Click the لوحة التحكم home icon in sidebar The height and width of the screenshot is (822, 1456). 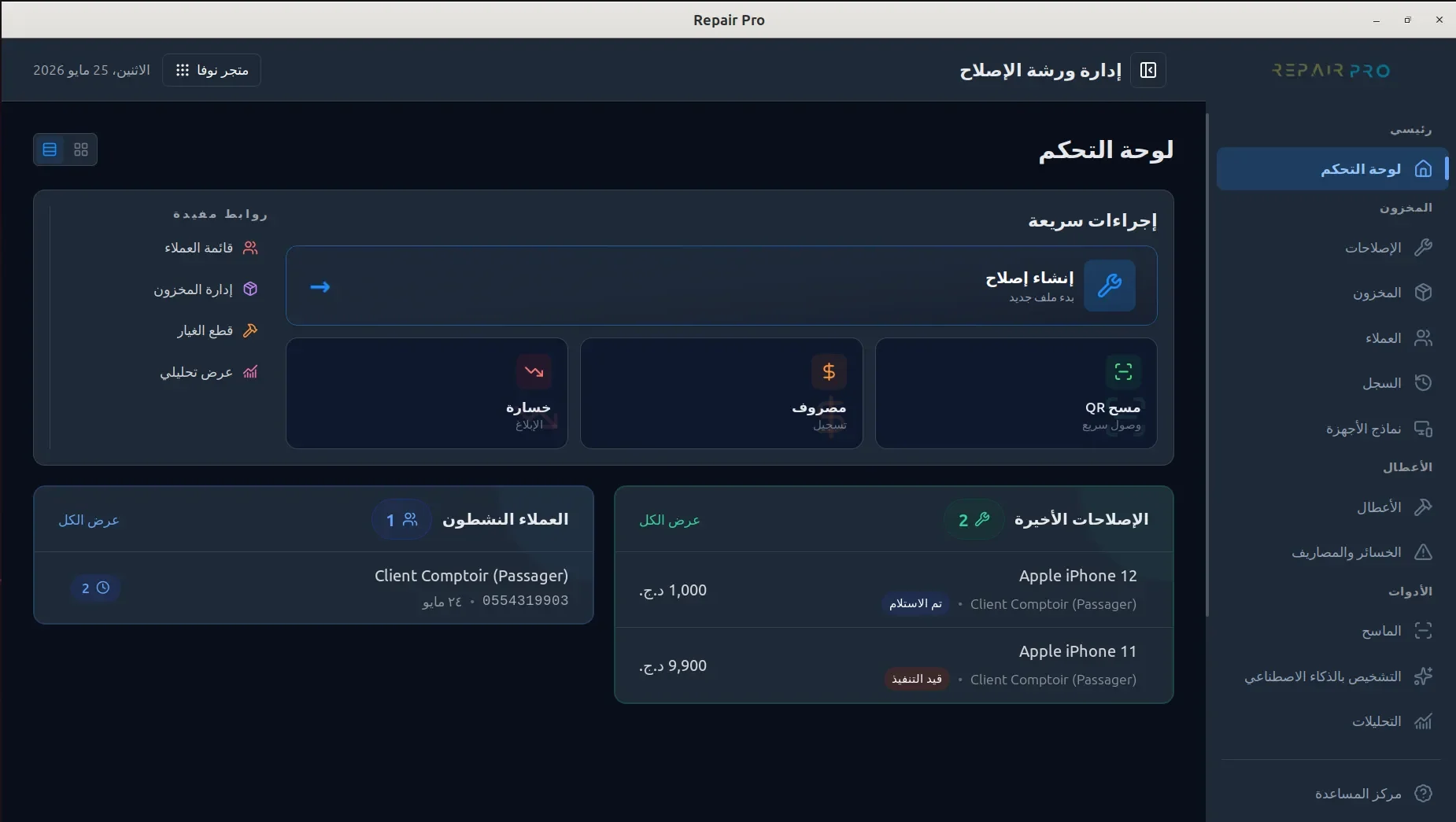pyautogui.click(x=1423, y=169)
